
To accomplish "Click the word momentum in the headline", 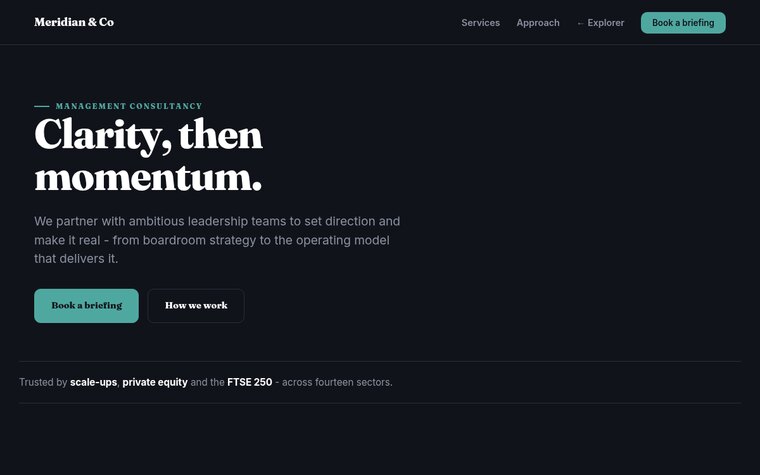I will 143,178.
